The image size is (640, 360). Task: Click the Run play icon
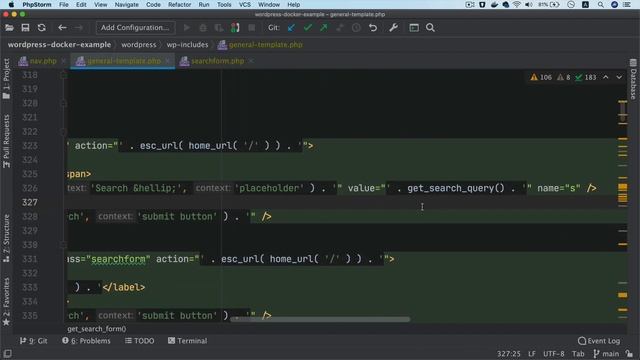point(187,28)
